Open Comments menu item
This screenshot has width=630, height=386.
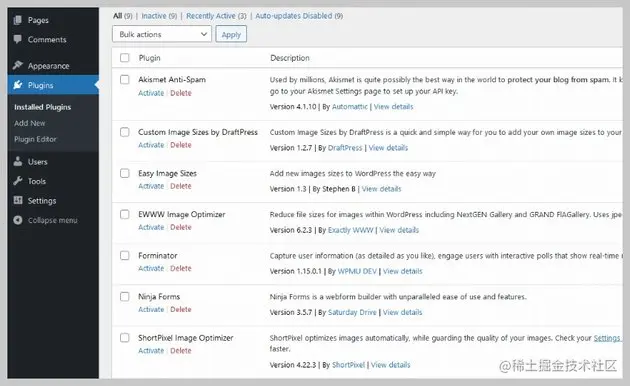[x=47, y=39]
